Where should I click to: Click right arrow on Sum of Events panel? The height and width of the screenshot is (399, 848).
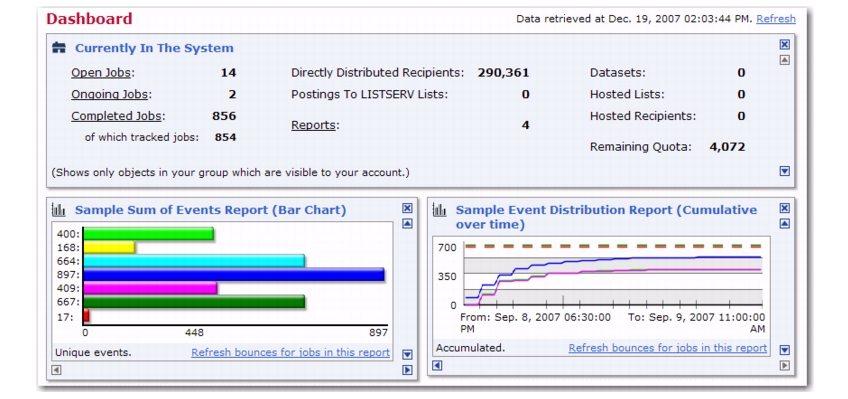click(408, 370)
